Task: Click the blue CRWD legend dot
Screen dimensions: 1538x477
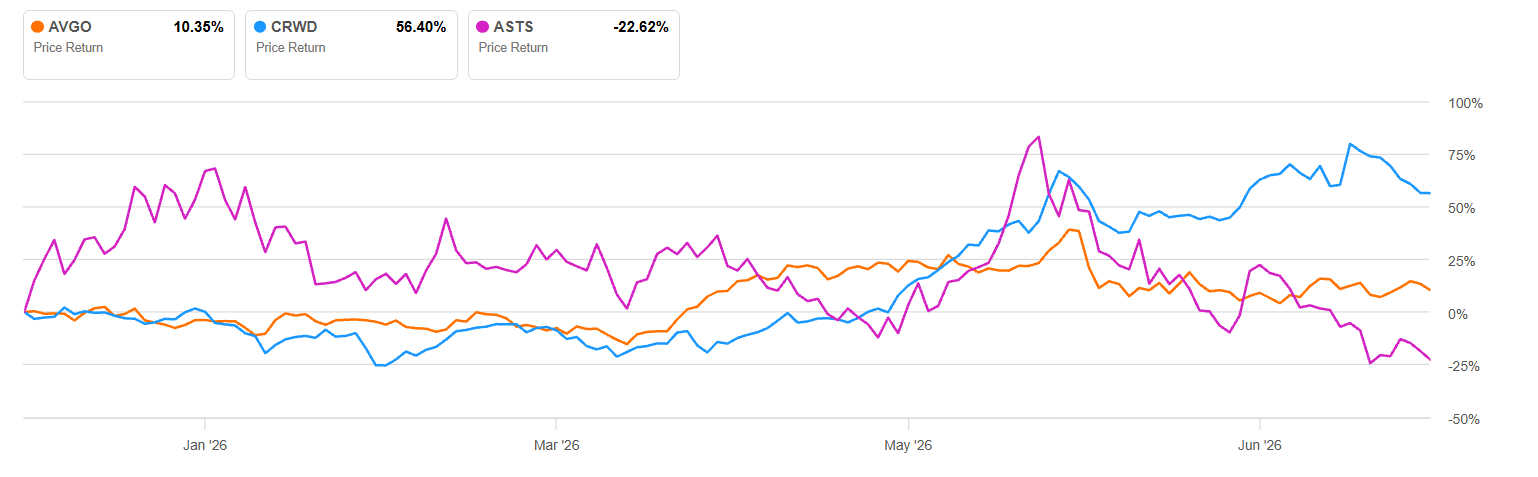Action: 260,28
